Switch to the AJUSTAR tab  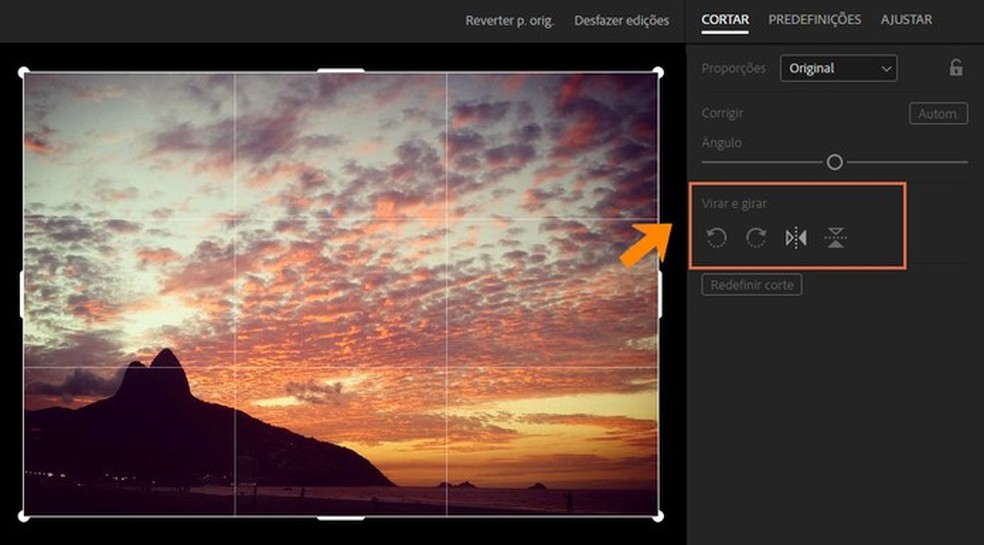pyautogui.click(x=906, y=19)
